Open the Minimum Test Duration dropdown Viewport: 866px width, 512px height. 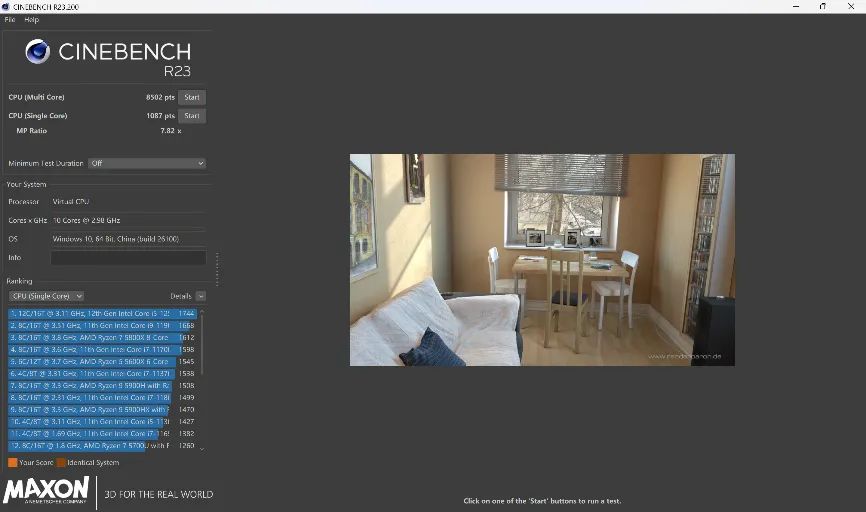(147, 163)
